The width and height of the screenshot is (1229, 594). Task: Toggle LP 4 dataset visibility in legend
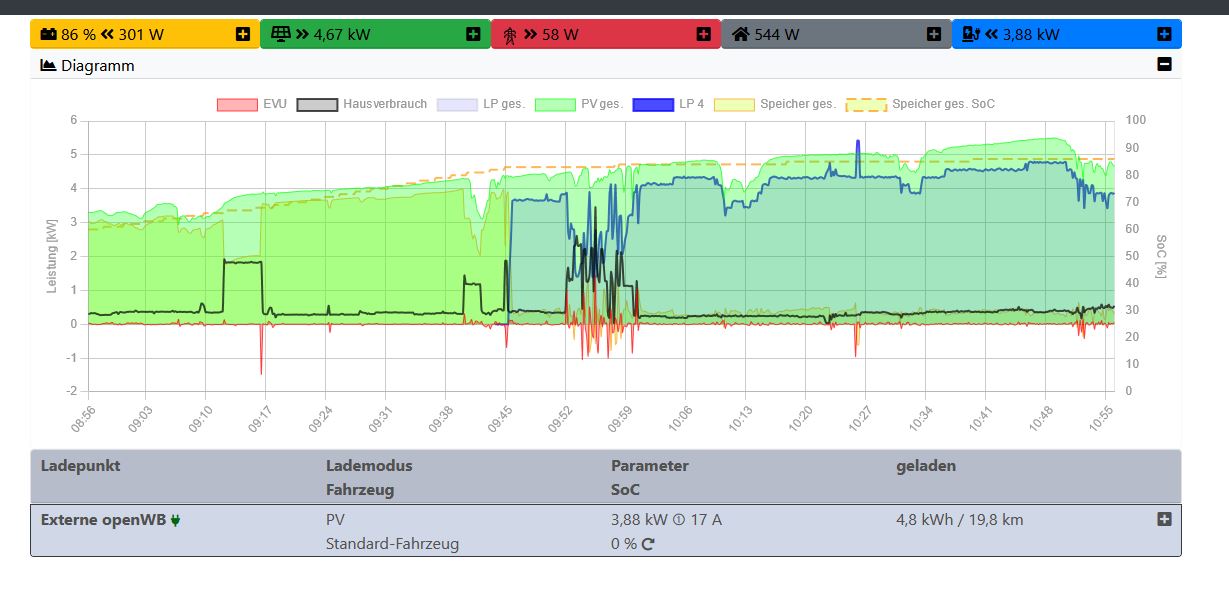[668, 104]
